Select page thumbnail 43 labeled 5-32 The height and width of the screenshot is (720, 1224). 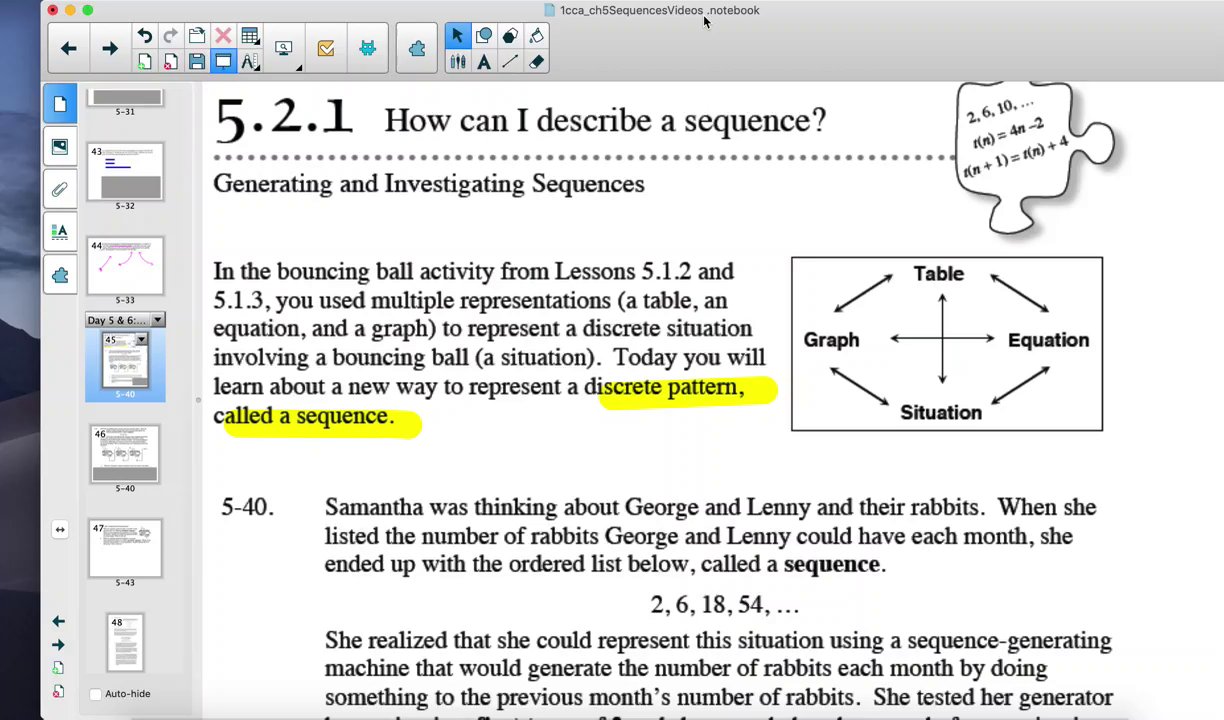[125, 172]
